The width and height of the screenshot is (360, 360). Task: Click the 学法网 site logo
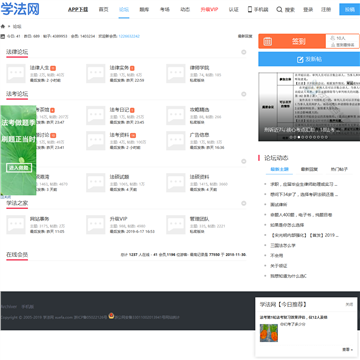coord(20,9)
